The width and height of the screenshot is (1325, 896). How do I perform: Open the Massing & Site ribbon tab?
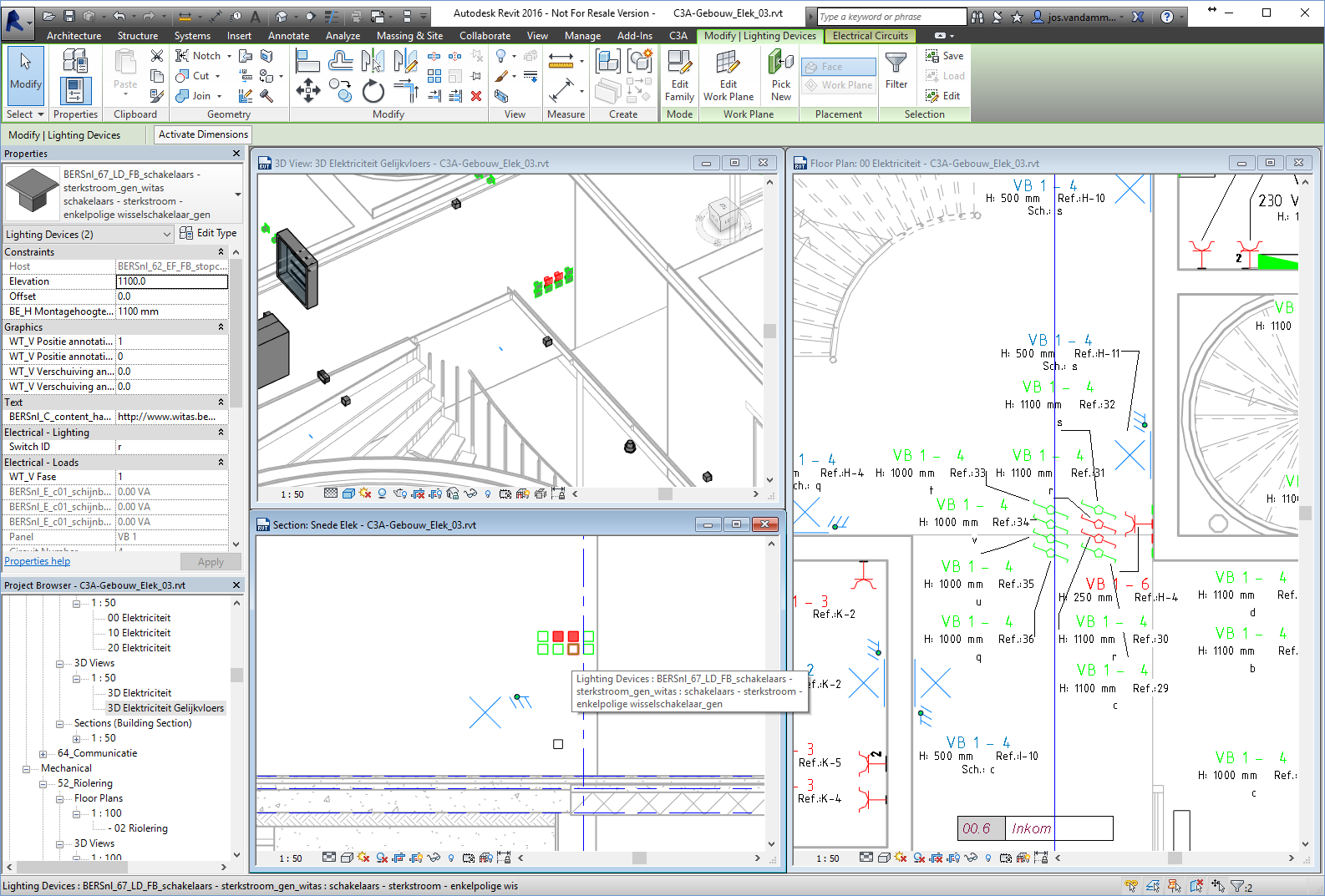409,36
